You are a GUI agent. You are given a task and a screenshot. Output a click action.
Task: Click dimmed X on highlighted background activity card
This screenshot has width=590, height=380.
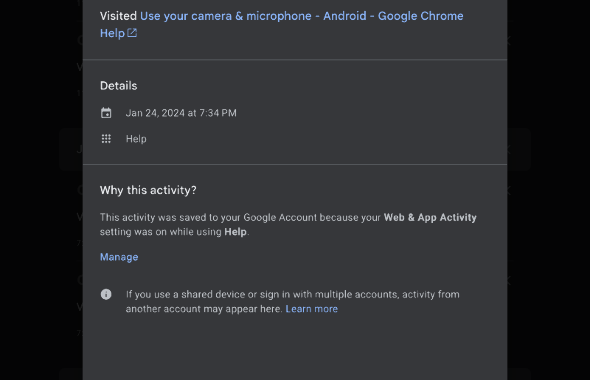click(509, 150)
